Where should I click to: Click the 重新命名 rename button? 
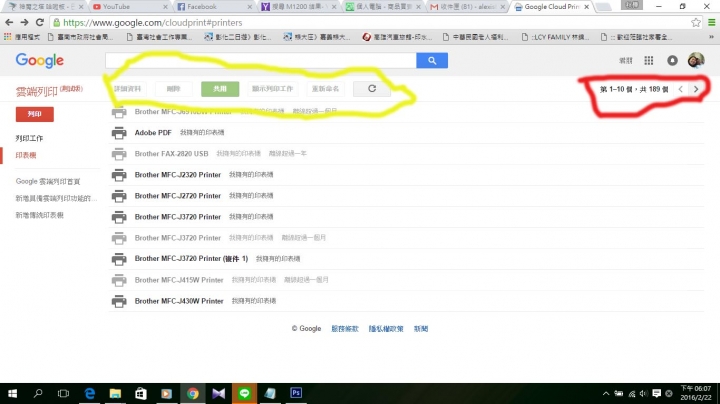325,89
